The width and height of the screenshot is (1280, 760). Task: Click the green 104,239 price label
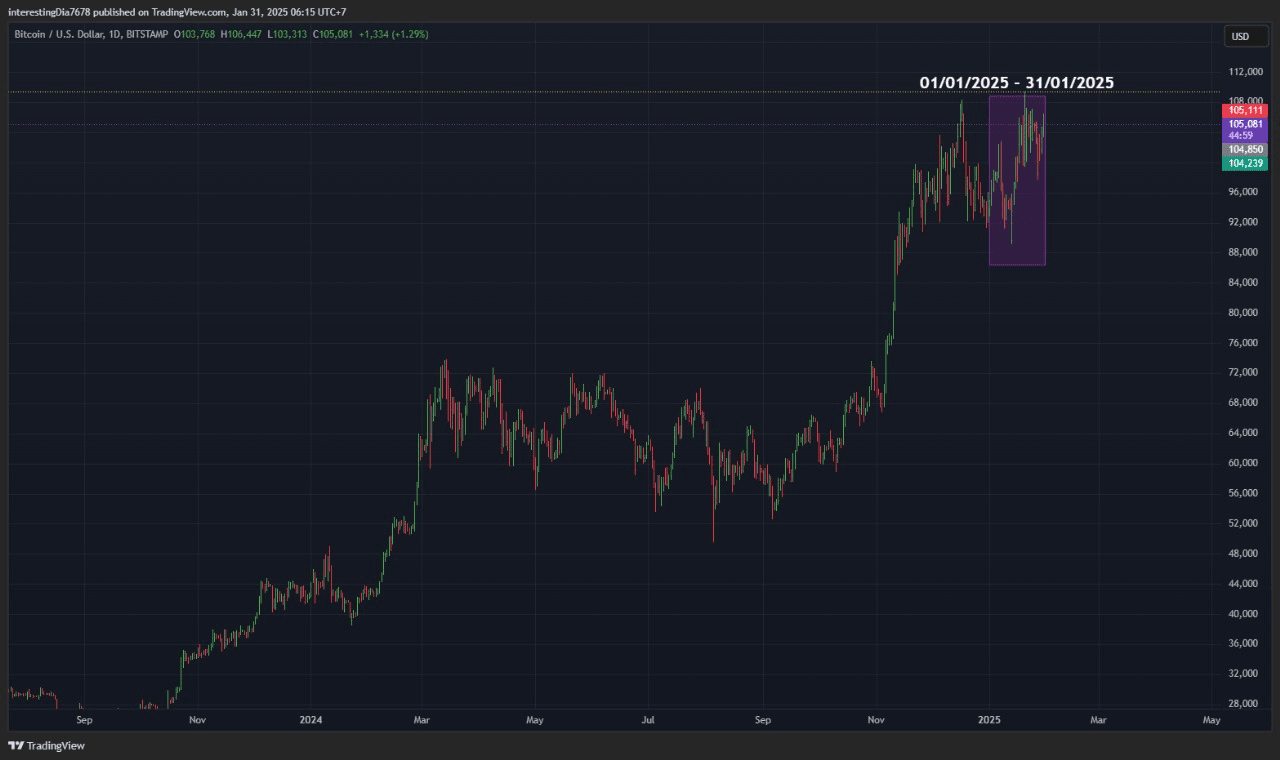tap(1246, 163)
